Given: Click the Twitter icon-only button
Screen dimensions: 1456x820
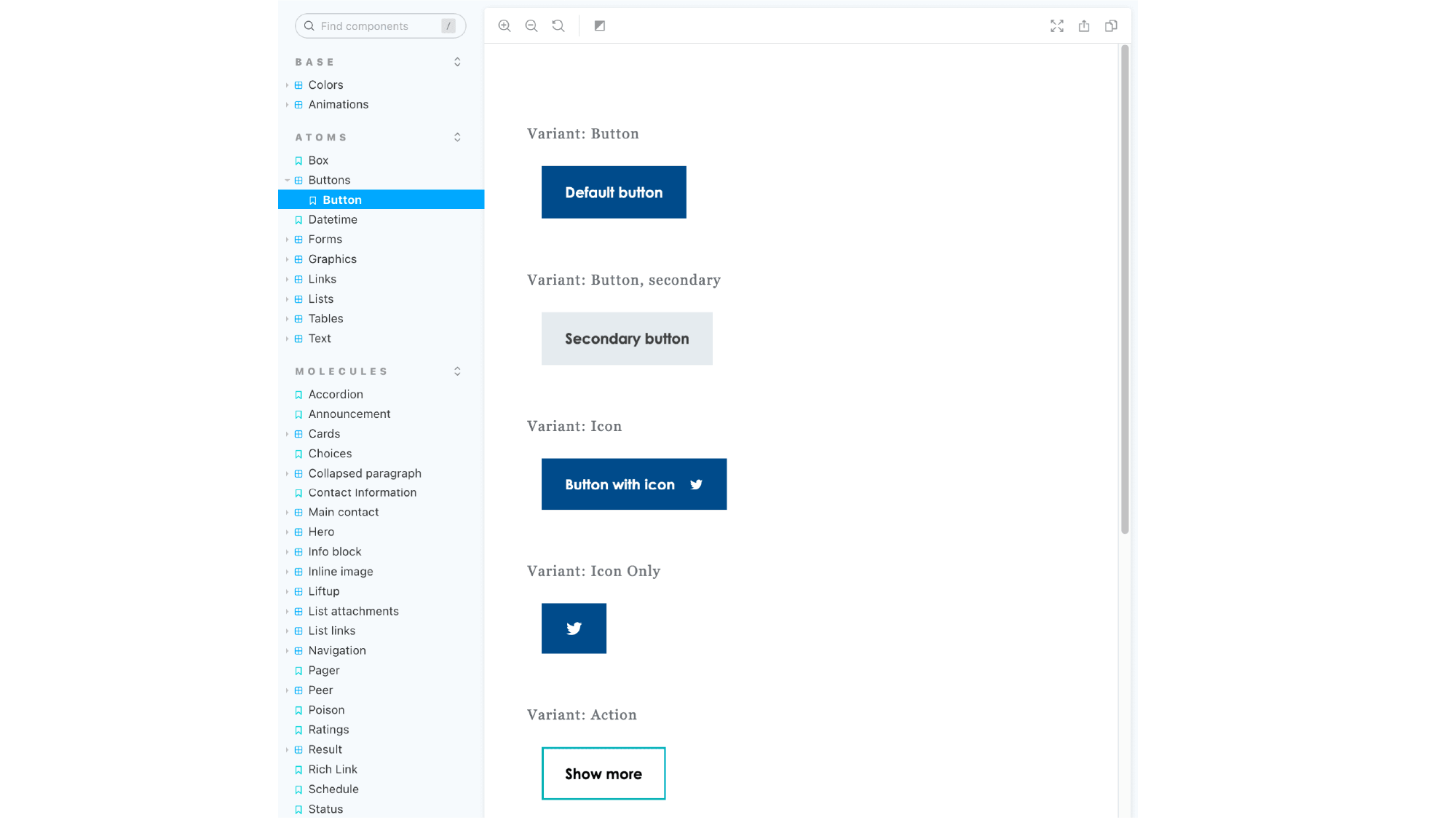Looking at the screenshot, I should click(x=574, y=628).
